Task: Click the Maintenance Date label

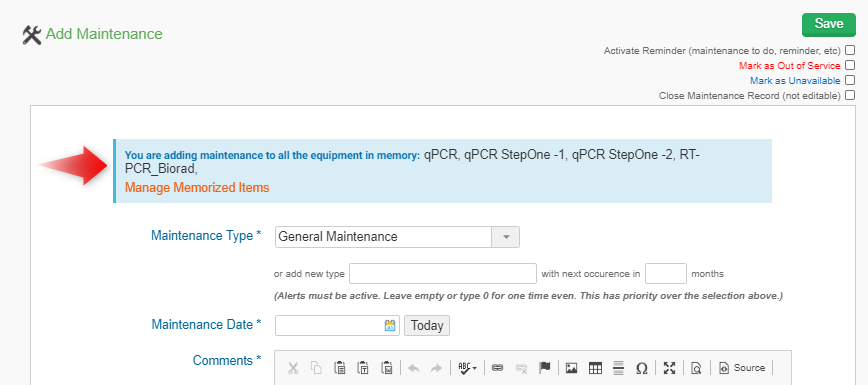Action: tap(206, 324)
